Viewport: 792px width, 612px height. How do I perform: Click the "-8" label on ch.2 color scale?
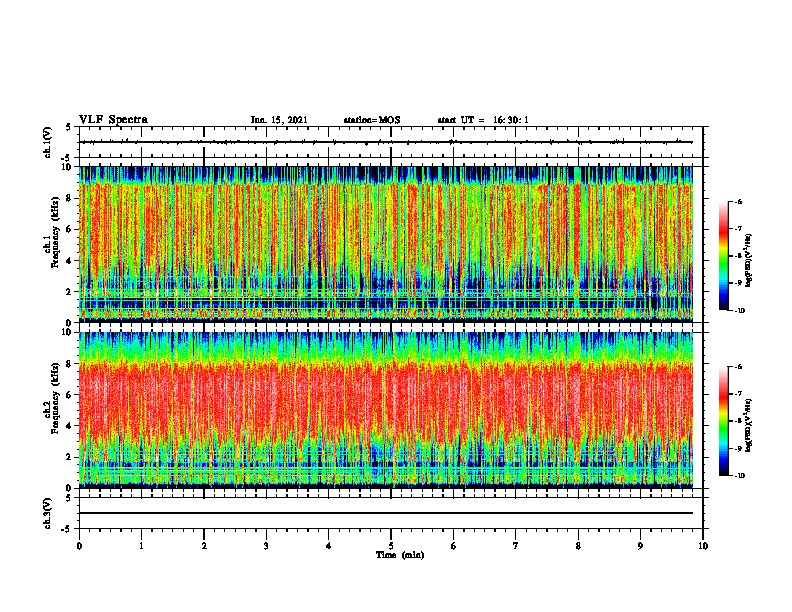tap(738, 421)
